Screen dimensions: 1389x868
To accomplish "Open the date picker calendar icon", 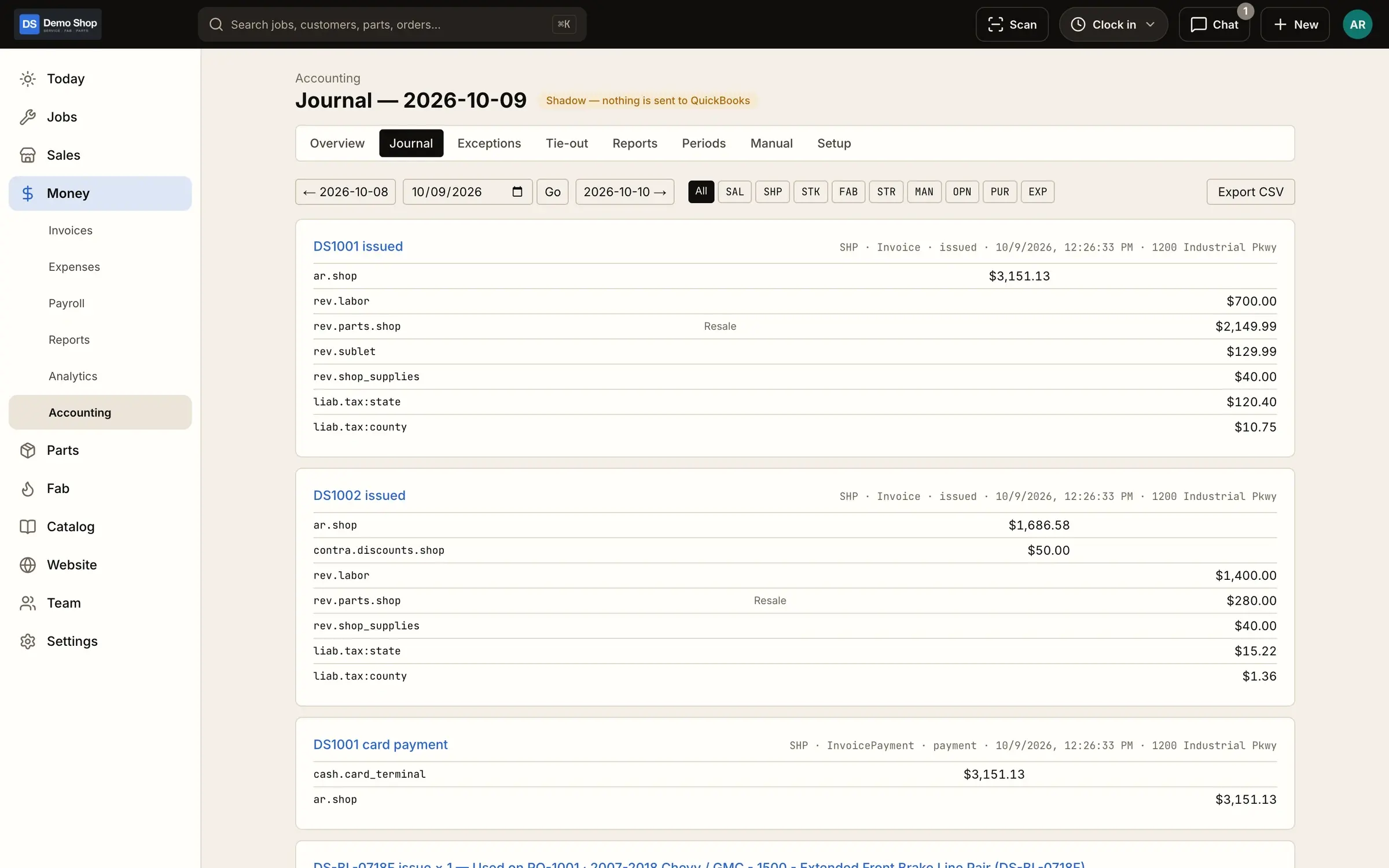I will tap(517, 192).
